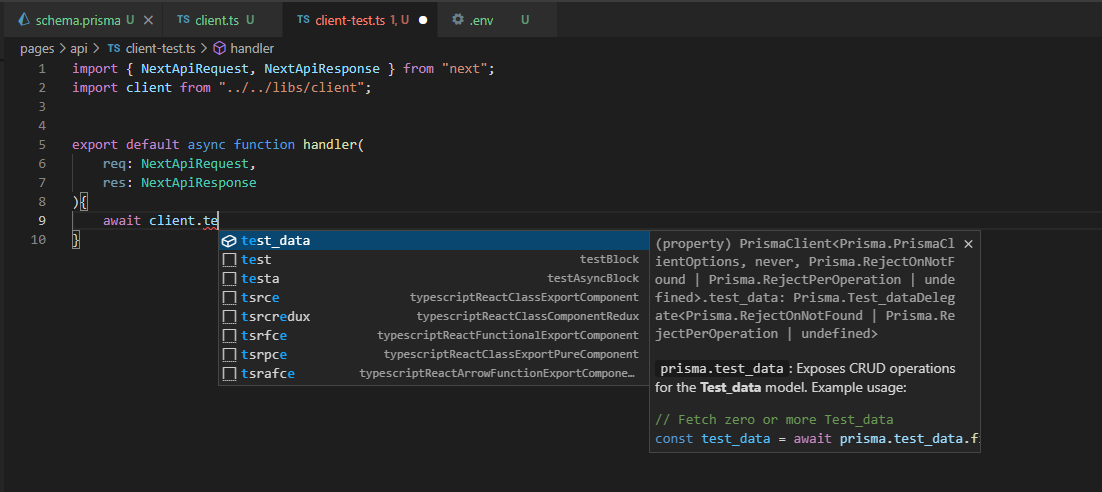1102x492 pixels.
Task: Click the snippet icon beside tsrcredux
Action: pyautogui.click(x=229, y=317)
